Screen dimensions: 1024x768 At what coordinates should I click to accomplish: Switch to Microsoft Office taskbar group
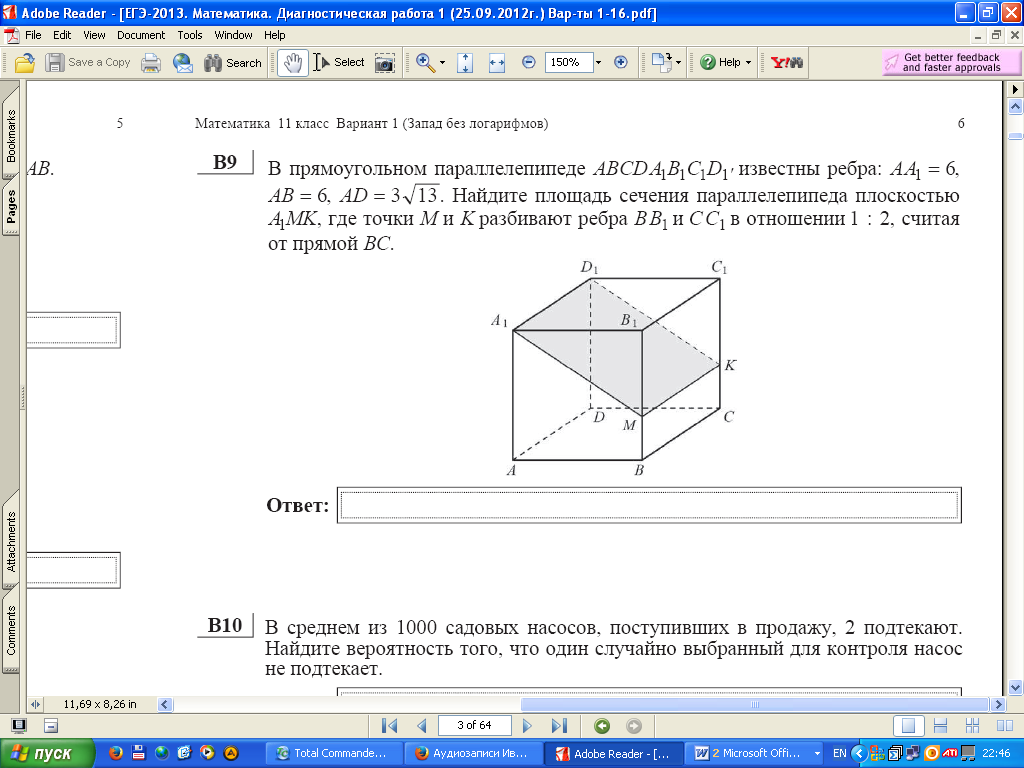(756, 754)
